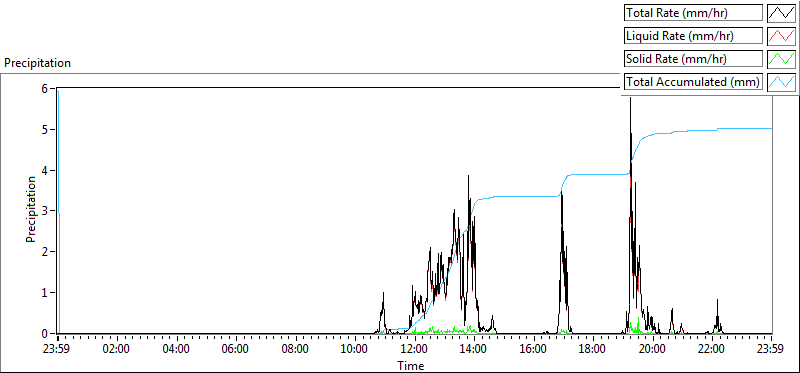Click the vertical Precipitation y-axis label

pyautogui.click(x=31, y=209)
